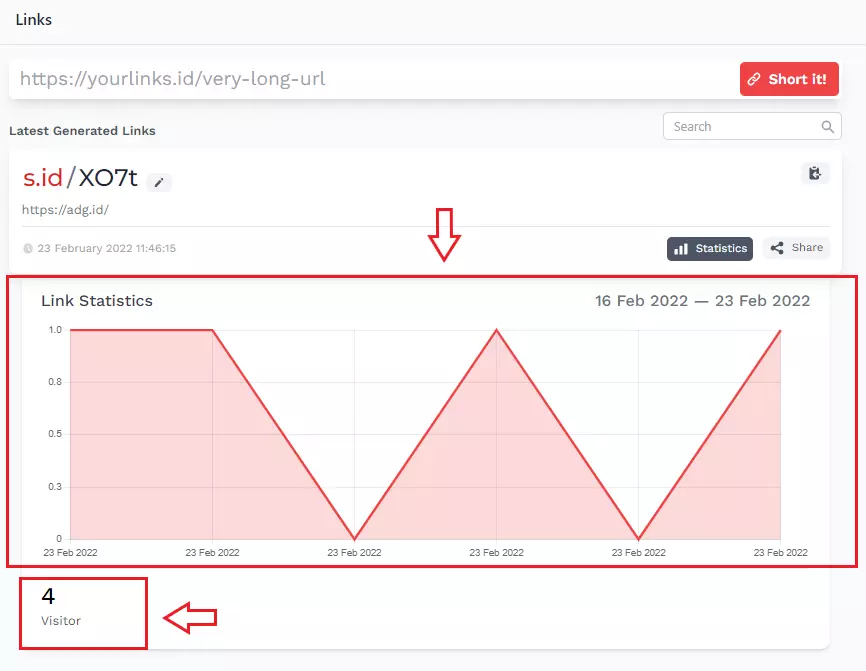Click the last data point on chart's right edge

(780, 330)
